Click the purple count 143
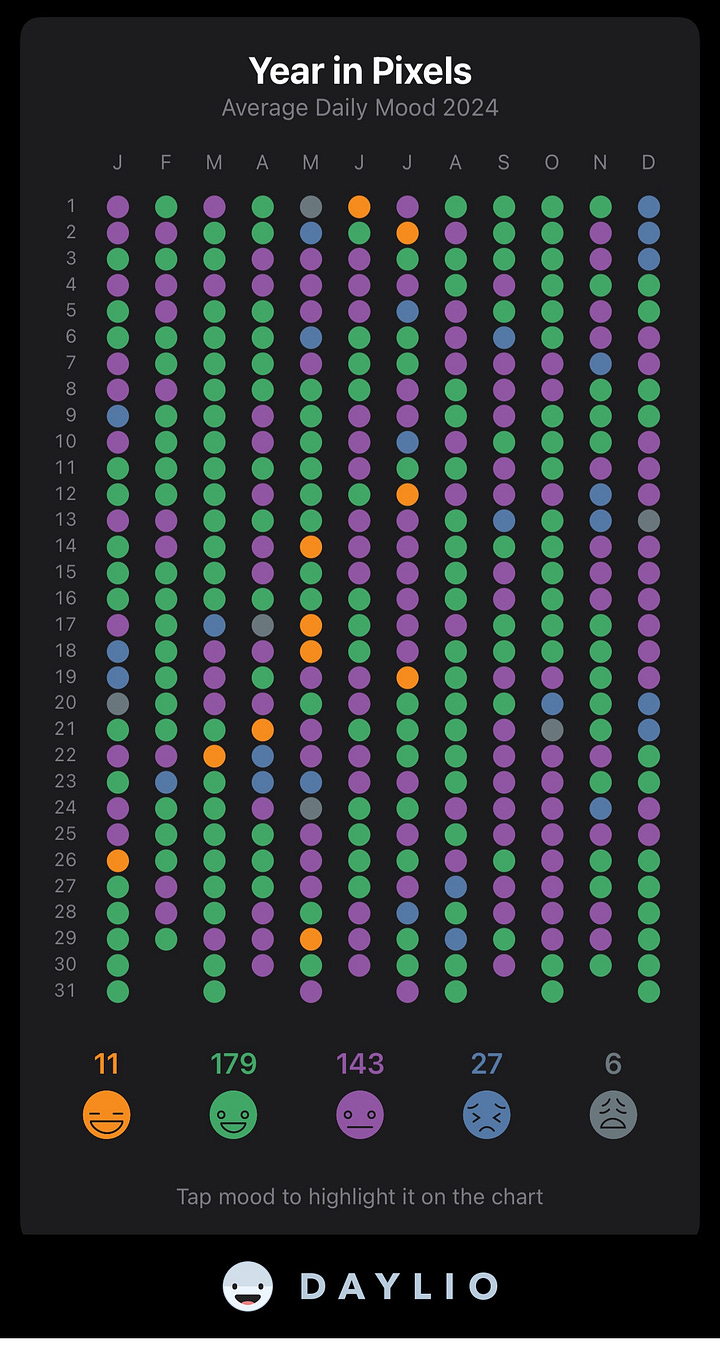Screen dimensions: 720x1365 click(360, 1063)
